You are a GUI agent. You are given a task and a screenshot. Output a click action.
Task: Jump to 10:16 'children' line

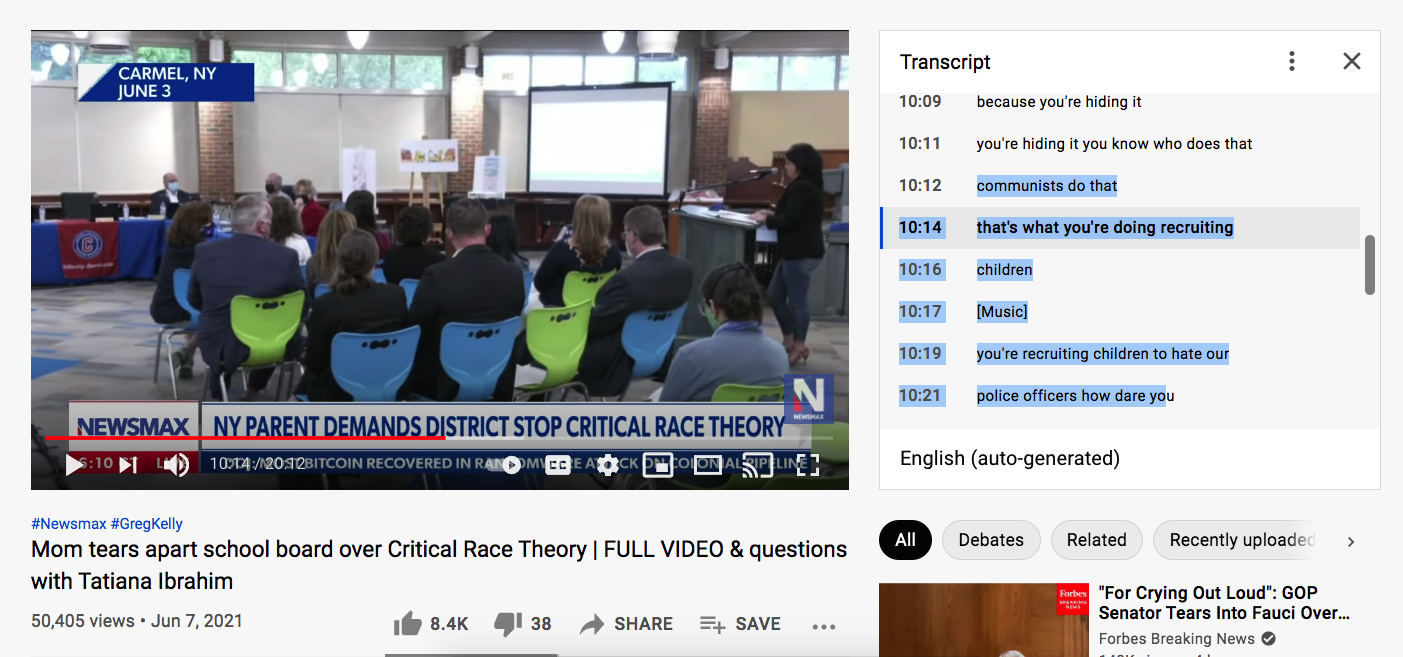click(x=1120, y=270)
